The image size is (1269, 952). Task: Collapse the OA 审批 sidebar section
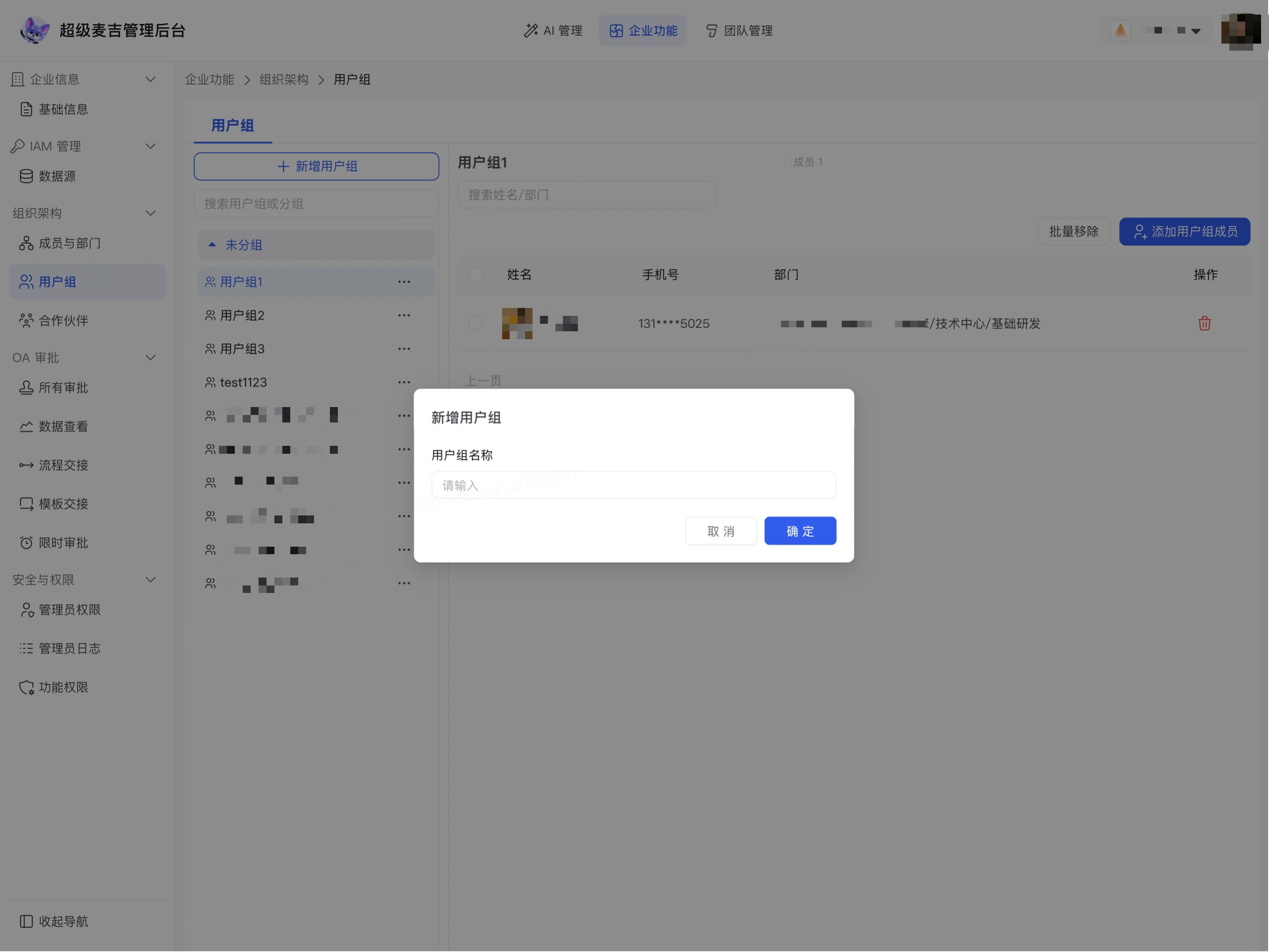(150, 358)
